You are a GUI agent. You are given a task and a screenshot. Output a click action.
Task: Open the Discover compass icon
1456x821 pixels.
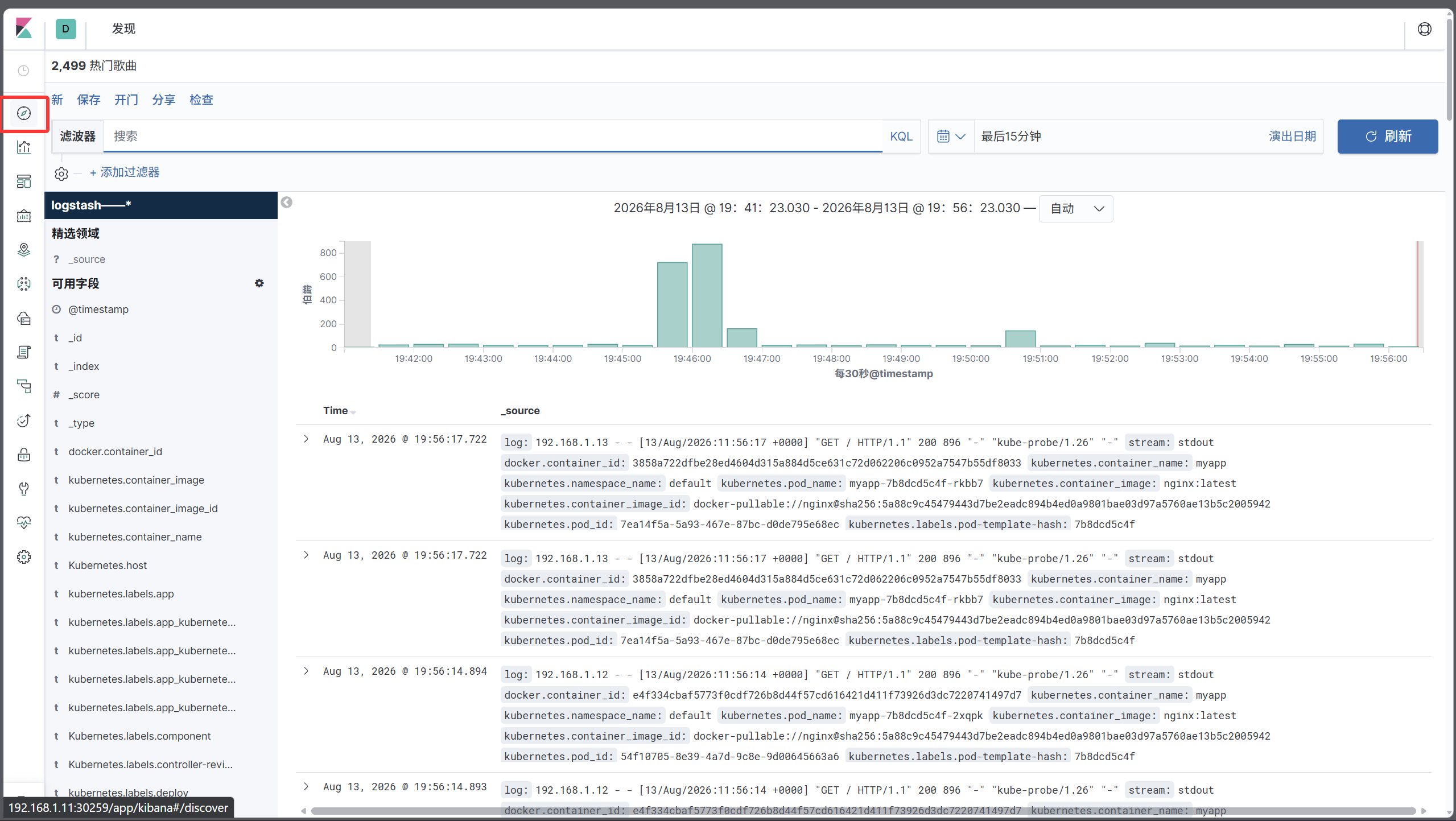(24, 113)
